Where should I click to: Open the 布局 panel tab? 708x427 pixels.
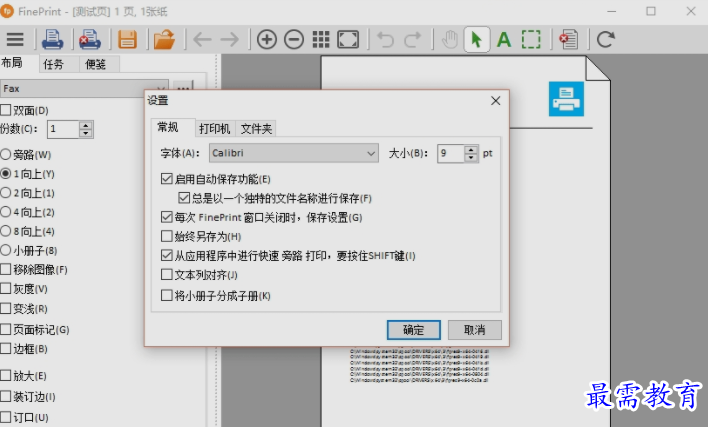pos(12,63)
